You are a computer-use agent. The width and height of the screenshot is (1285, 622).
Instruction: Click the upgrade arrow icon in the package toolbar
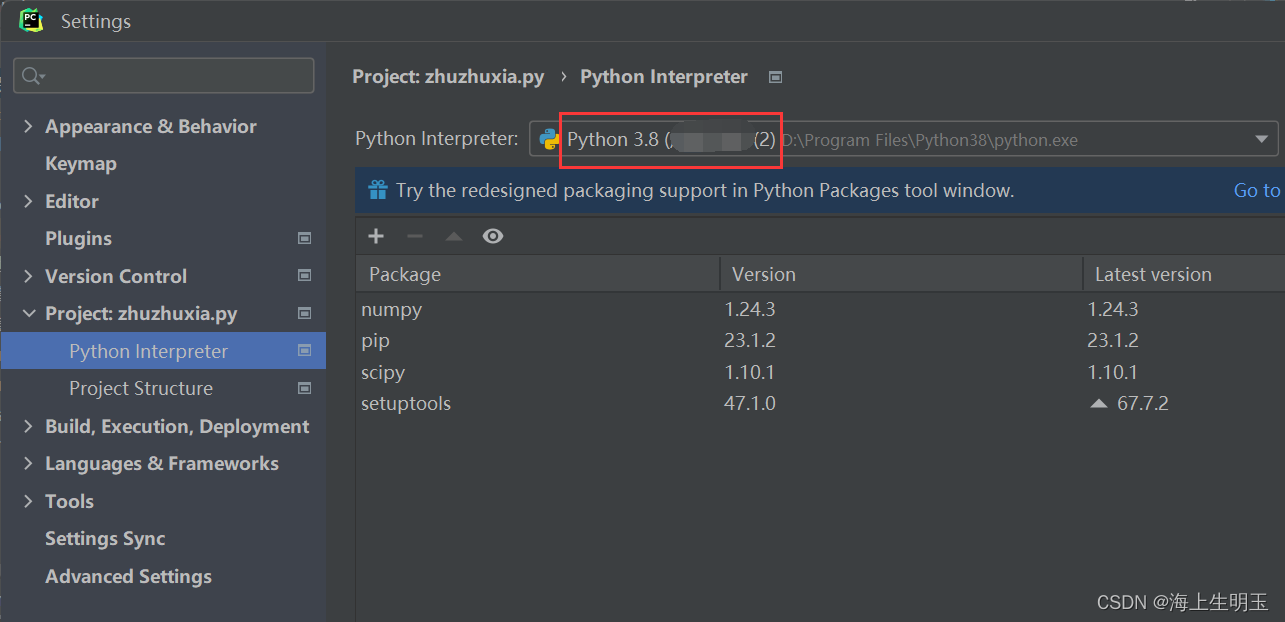tap(454, 237)
